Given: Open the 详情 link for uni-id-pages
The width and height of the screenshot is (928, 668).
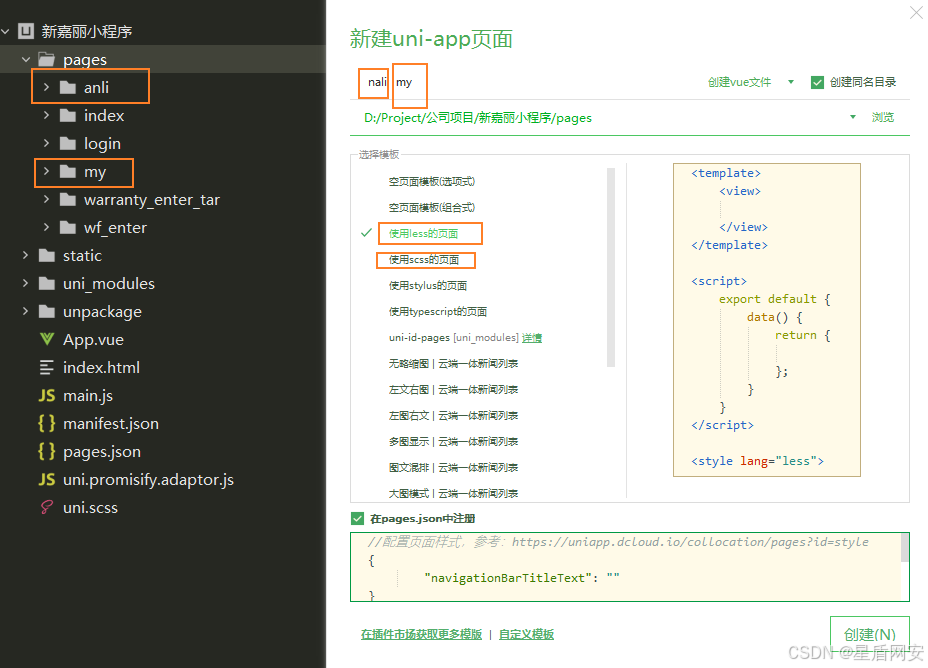Looking at the screenshot, I should pos(531,338).
